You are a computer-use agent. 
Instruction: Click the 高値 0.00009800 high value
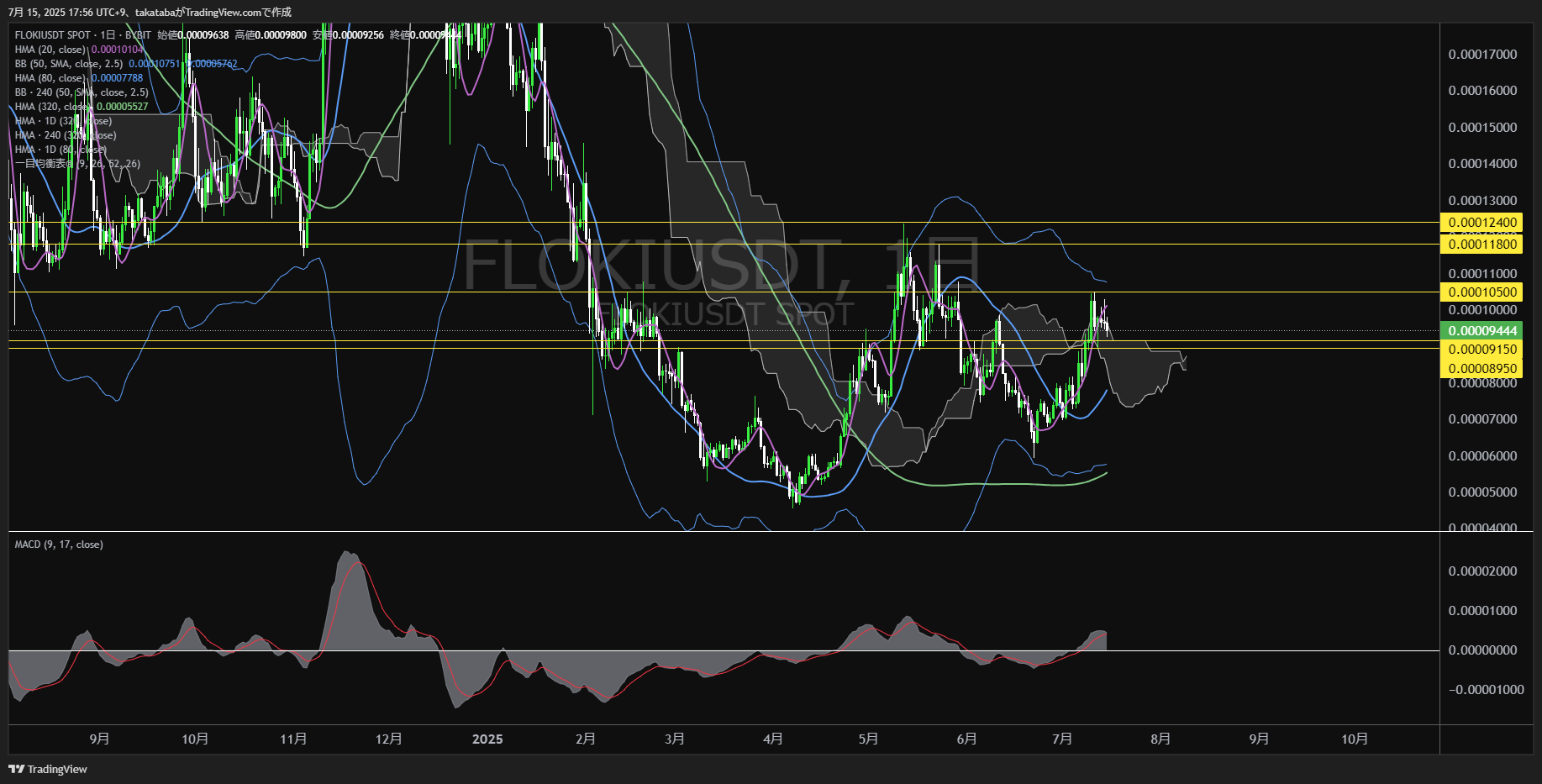pos(271,35)
